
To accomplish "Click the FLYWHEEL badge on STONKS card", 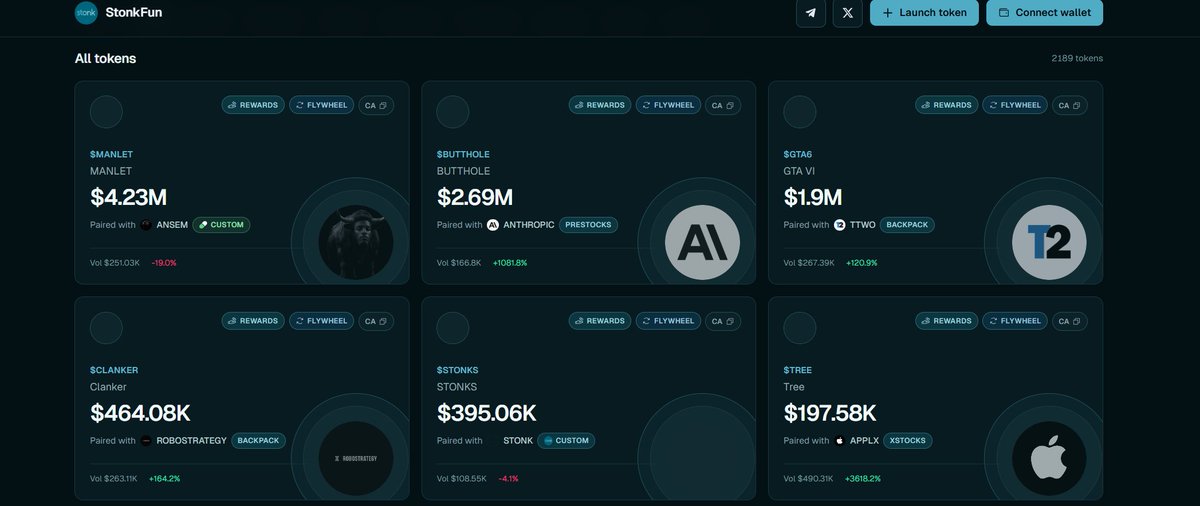I will coord(669,321).
